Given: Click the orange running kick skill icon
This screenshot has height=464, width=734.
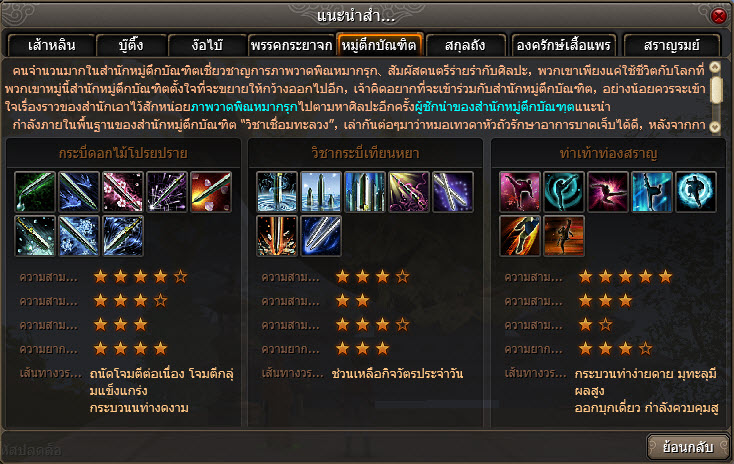Looking at the screenshot, I should [x=520, y=236].
